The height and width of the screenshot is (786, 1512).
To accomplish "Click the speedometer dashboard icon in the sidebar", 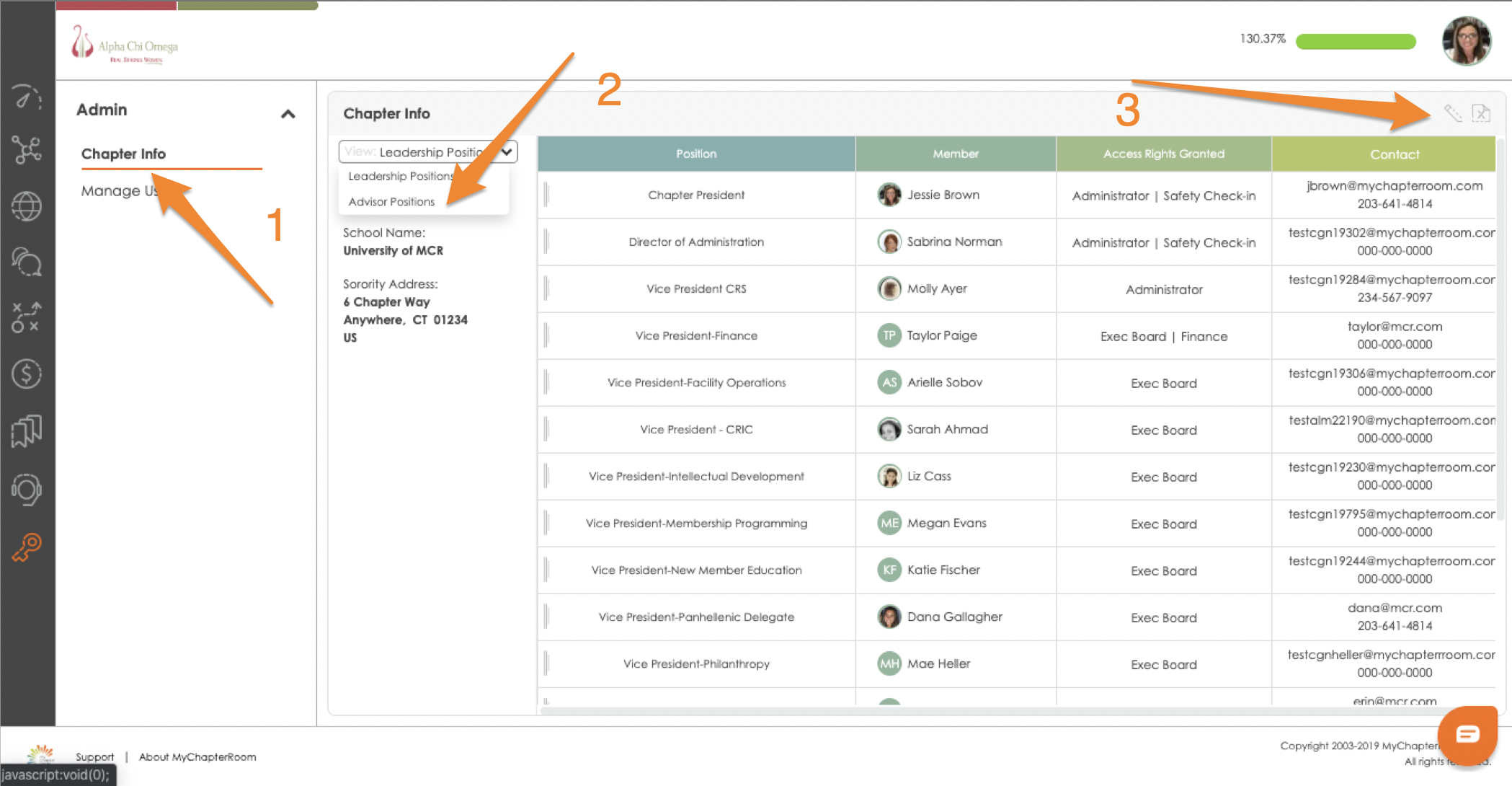I will pyautogui.click(x=27, y=97).
